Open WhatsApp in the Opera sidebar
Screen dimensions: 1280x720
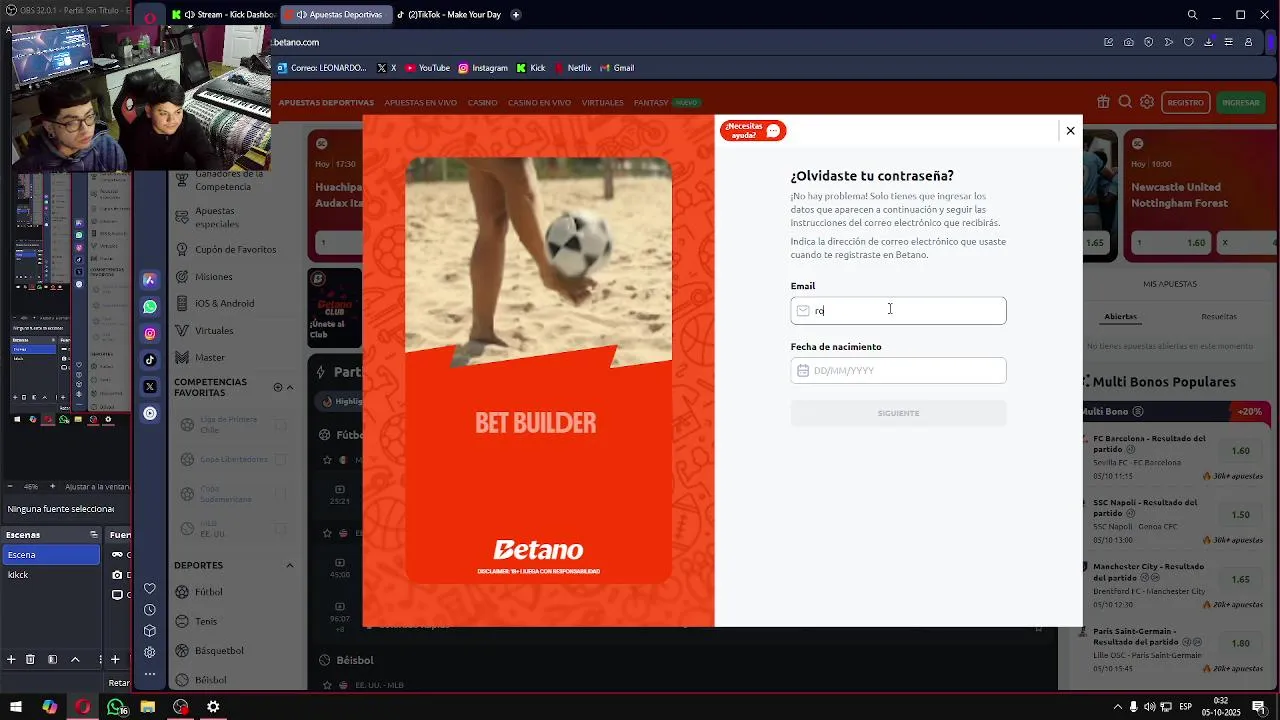tap(150, 307)
